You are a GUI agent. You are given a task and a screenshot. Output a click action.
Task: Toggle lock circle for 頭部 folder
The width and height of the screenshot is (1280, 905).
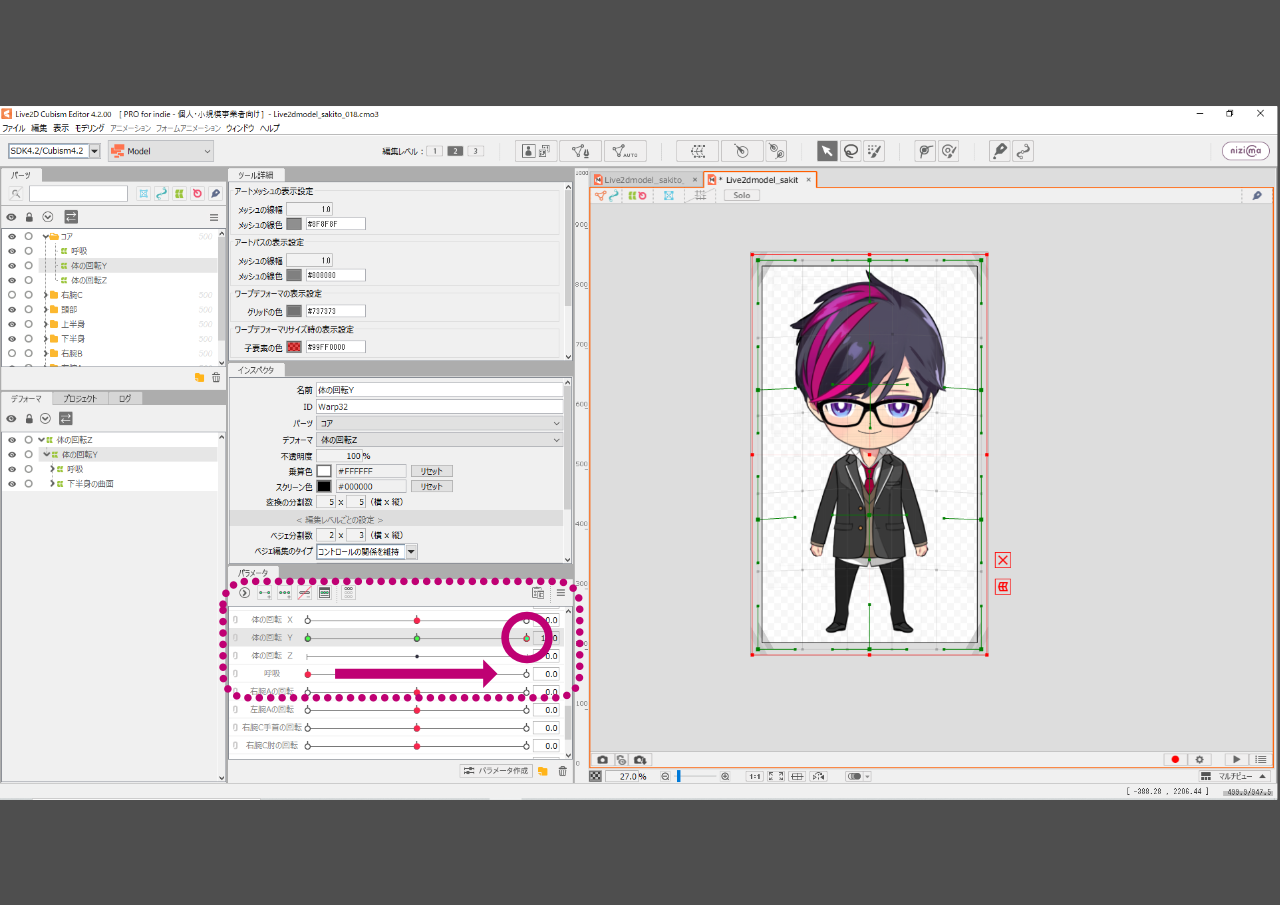(29, 310)
